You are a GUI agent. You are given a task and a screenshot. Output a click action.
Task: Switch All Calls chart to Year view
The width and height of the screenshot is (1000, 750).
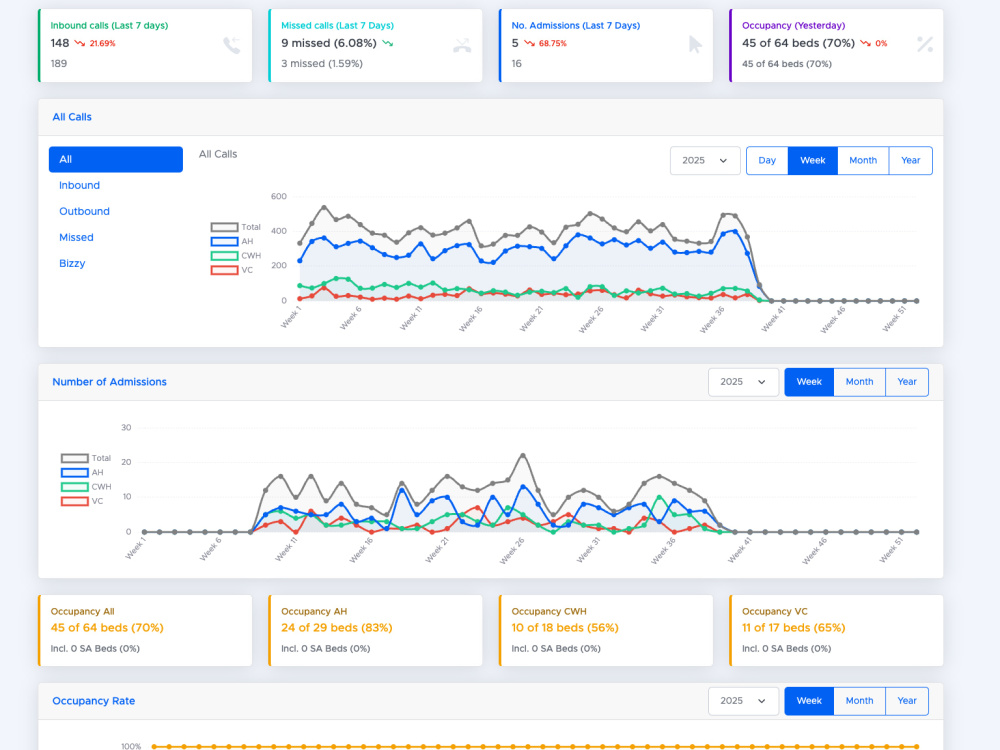pyautogui.click(x=910, y=161)
